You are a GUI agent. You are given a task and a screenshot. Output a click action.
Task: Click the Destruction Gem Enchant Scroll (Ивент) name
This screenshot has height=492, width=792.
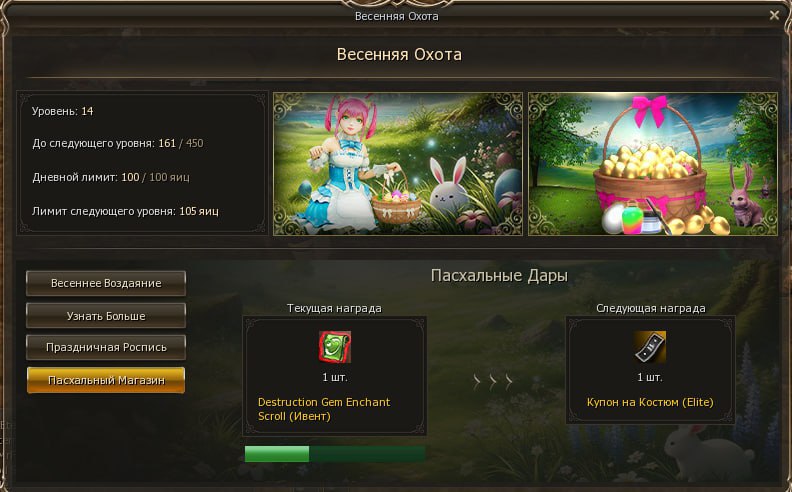324,409
